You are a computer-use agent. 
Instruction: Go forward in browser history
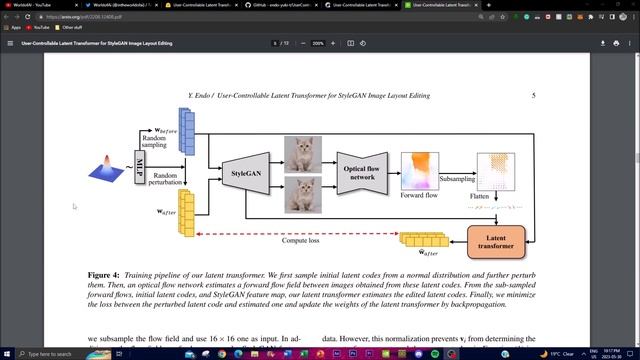17,17
